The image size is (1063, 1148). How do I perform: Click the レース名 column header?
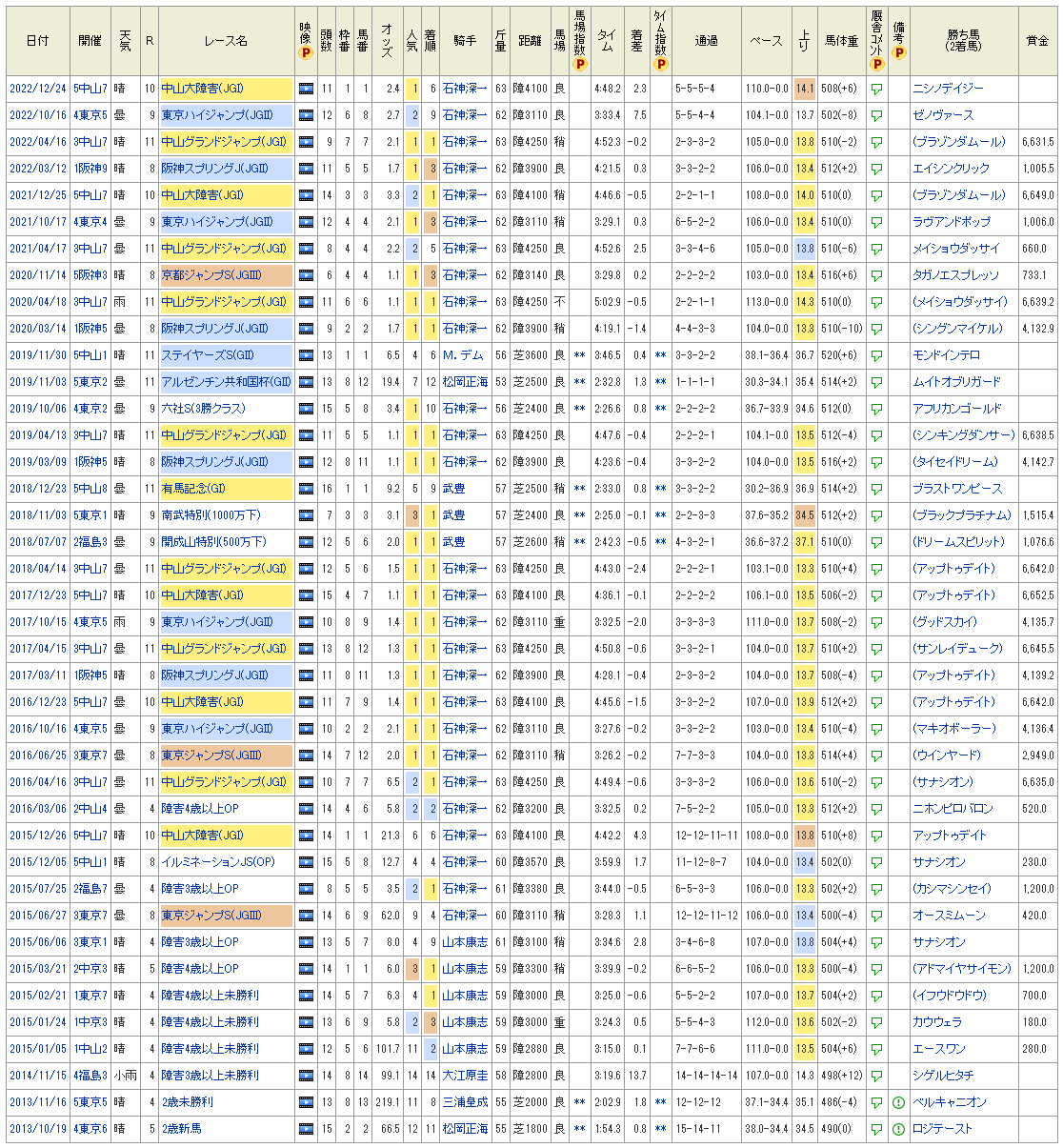226,41
